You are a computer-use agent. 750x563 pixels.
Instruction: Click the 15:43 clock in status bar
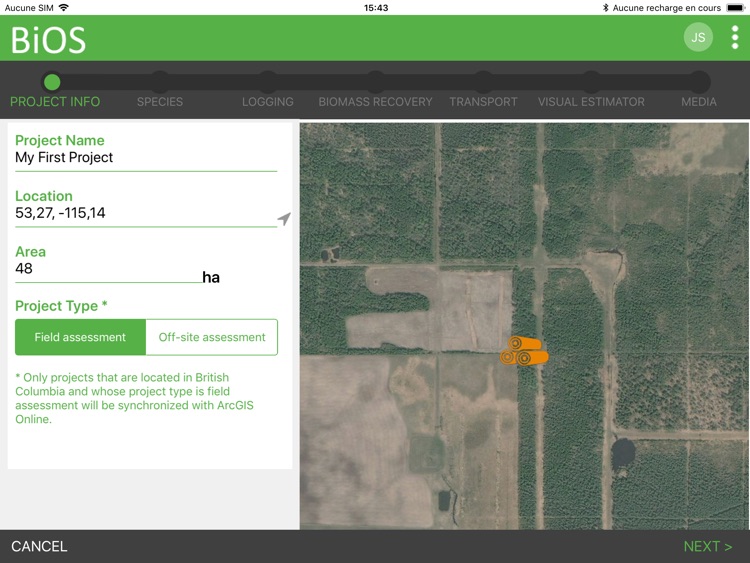coord(376,8)
